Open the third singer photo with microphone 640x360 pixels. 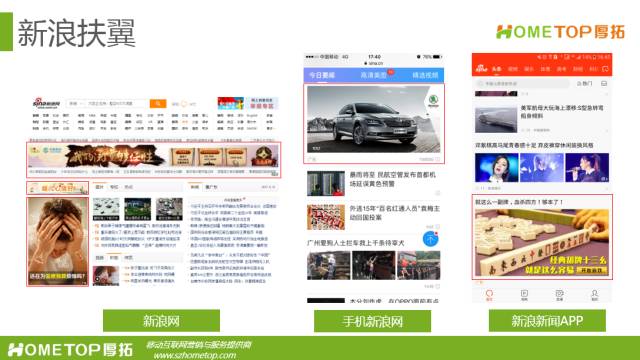coord(587,167)
